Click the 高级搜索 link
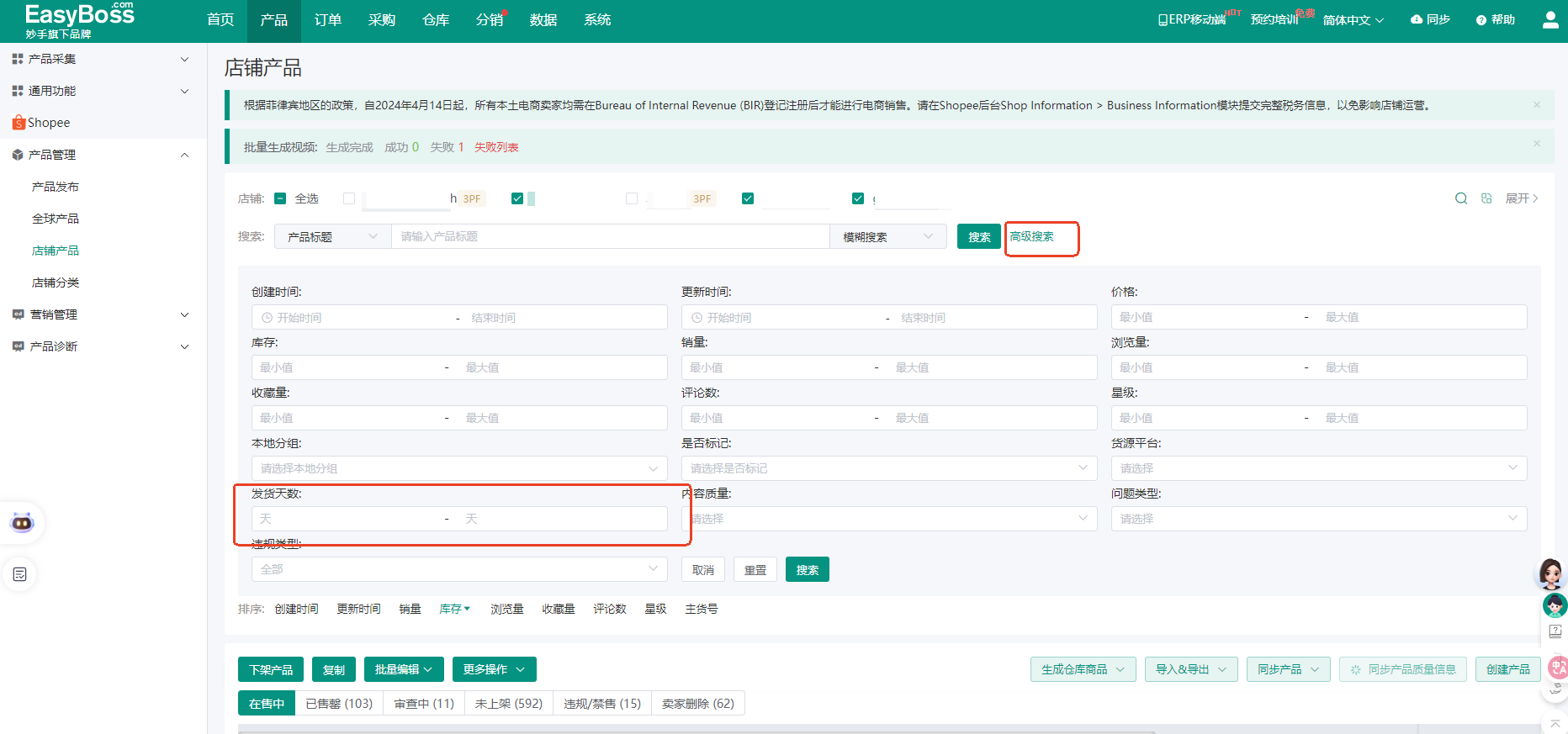The height and width of the screenshot is (734, 1568). click(1031, 237)
